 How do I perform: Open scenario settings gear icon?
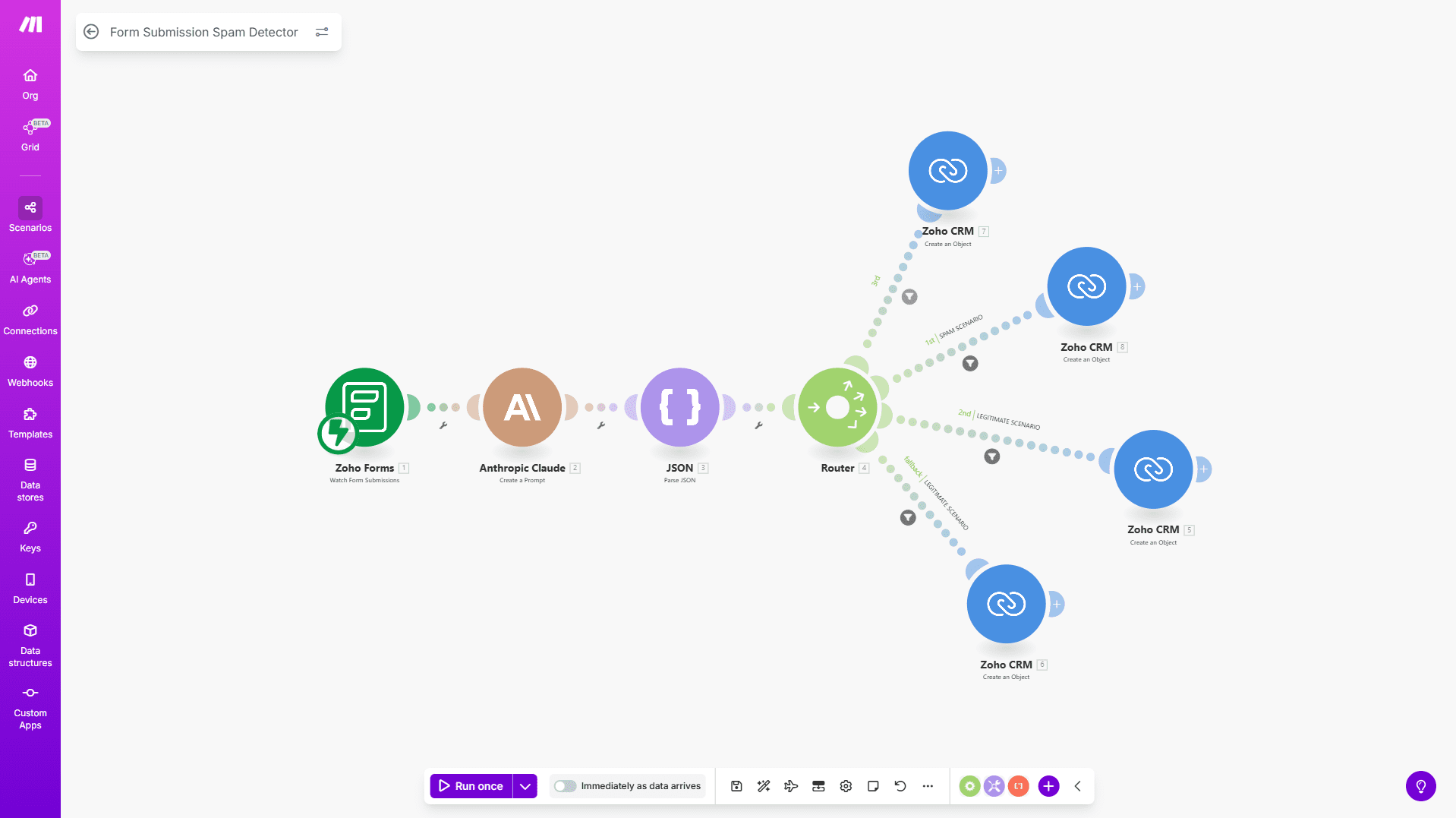click(x=846, y=786)
